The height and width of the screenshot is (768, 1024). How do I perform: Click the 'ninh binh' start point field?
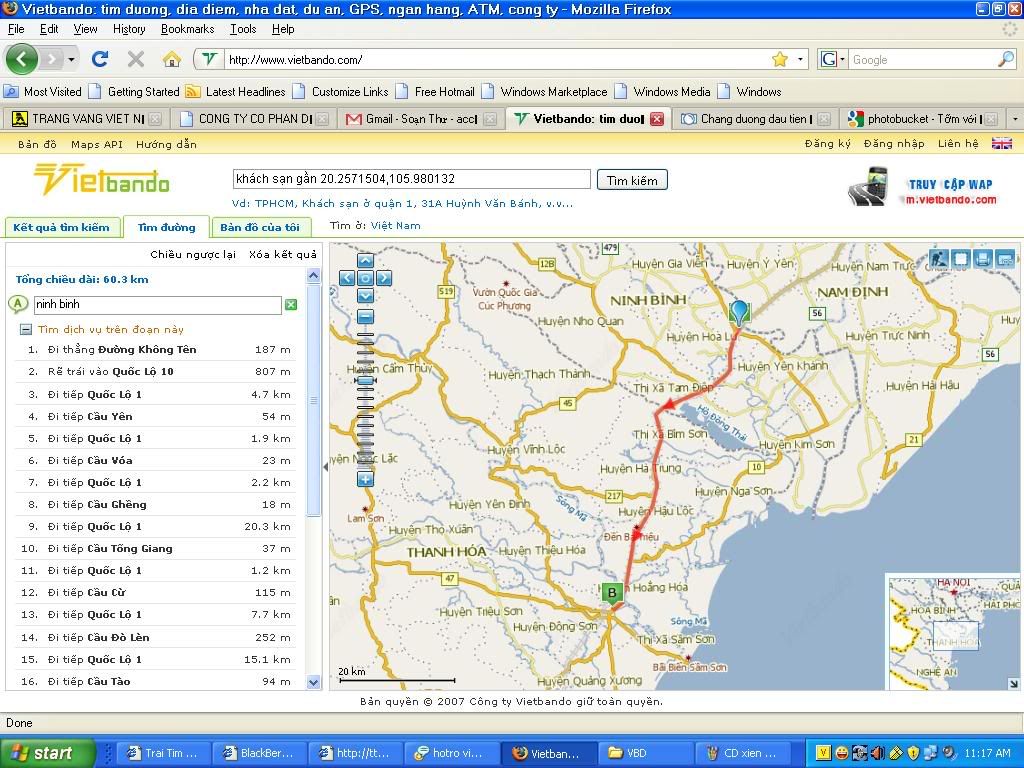click(x=157, y=304)
